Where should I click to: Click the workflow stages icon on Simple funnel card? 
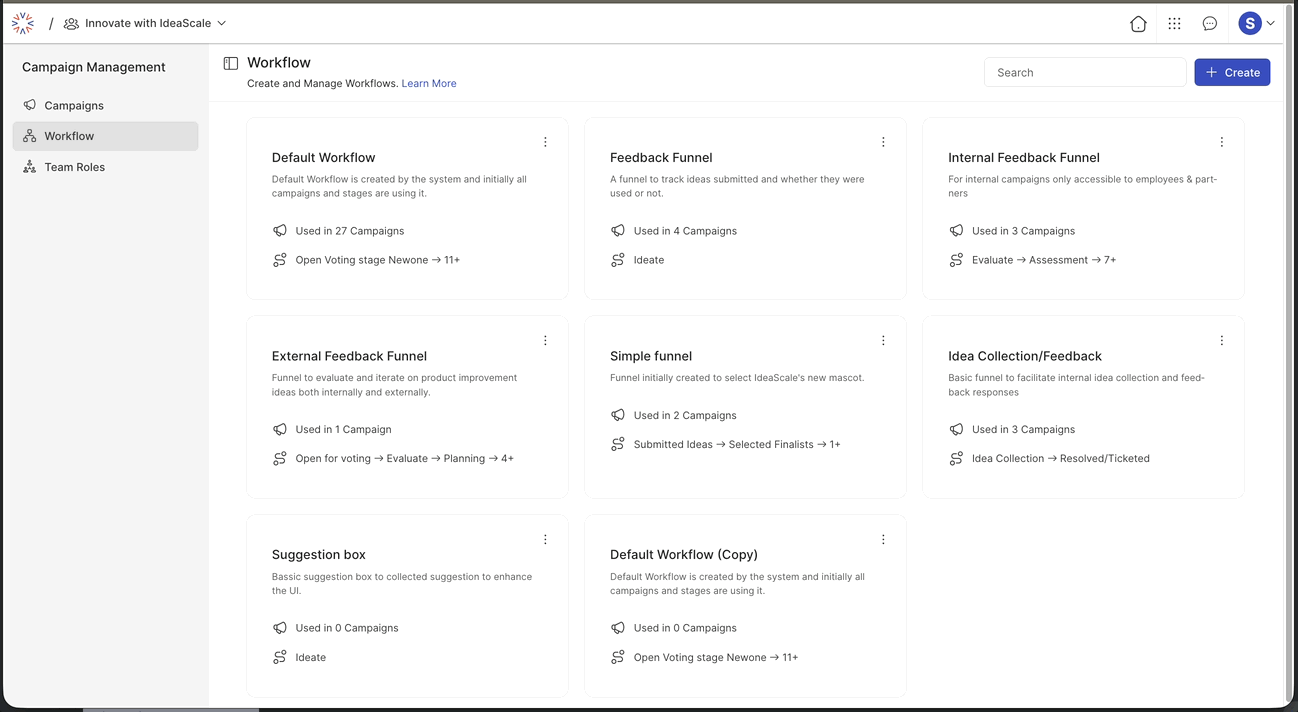[618, 444]
